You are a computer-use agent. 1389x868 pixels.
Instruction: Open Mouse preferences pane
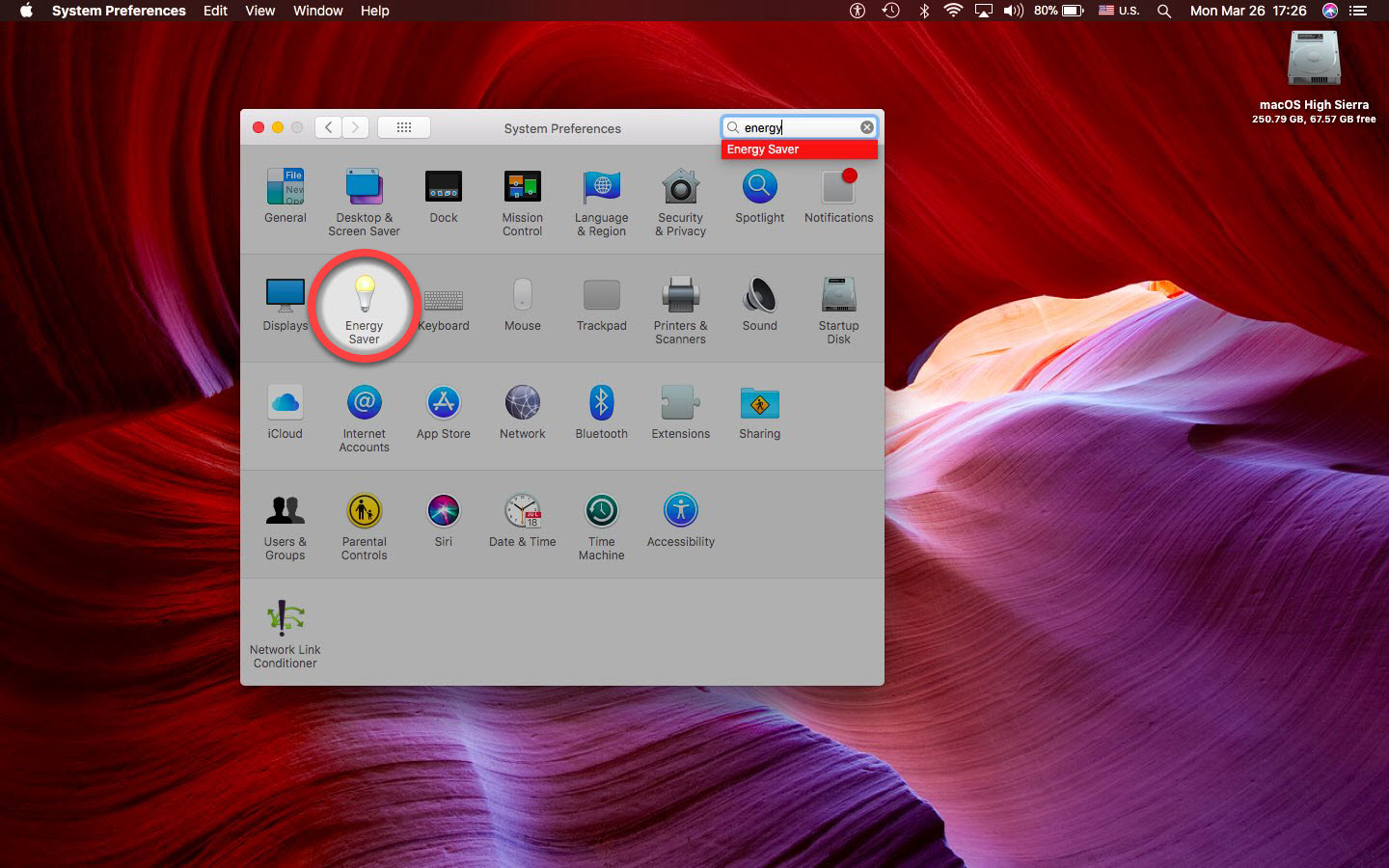[522, 304]
